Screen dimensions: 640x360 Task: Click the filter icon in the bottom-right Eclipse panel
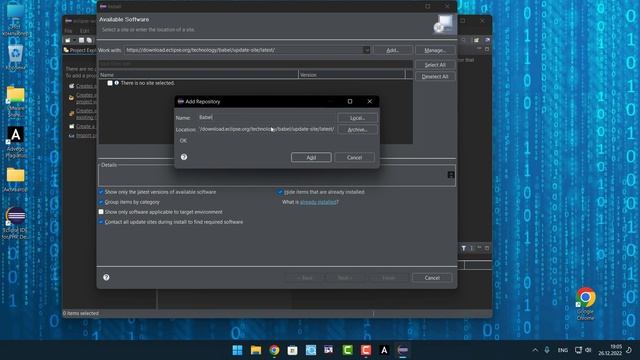pyautogui.click(x=464, y=248)
